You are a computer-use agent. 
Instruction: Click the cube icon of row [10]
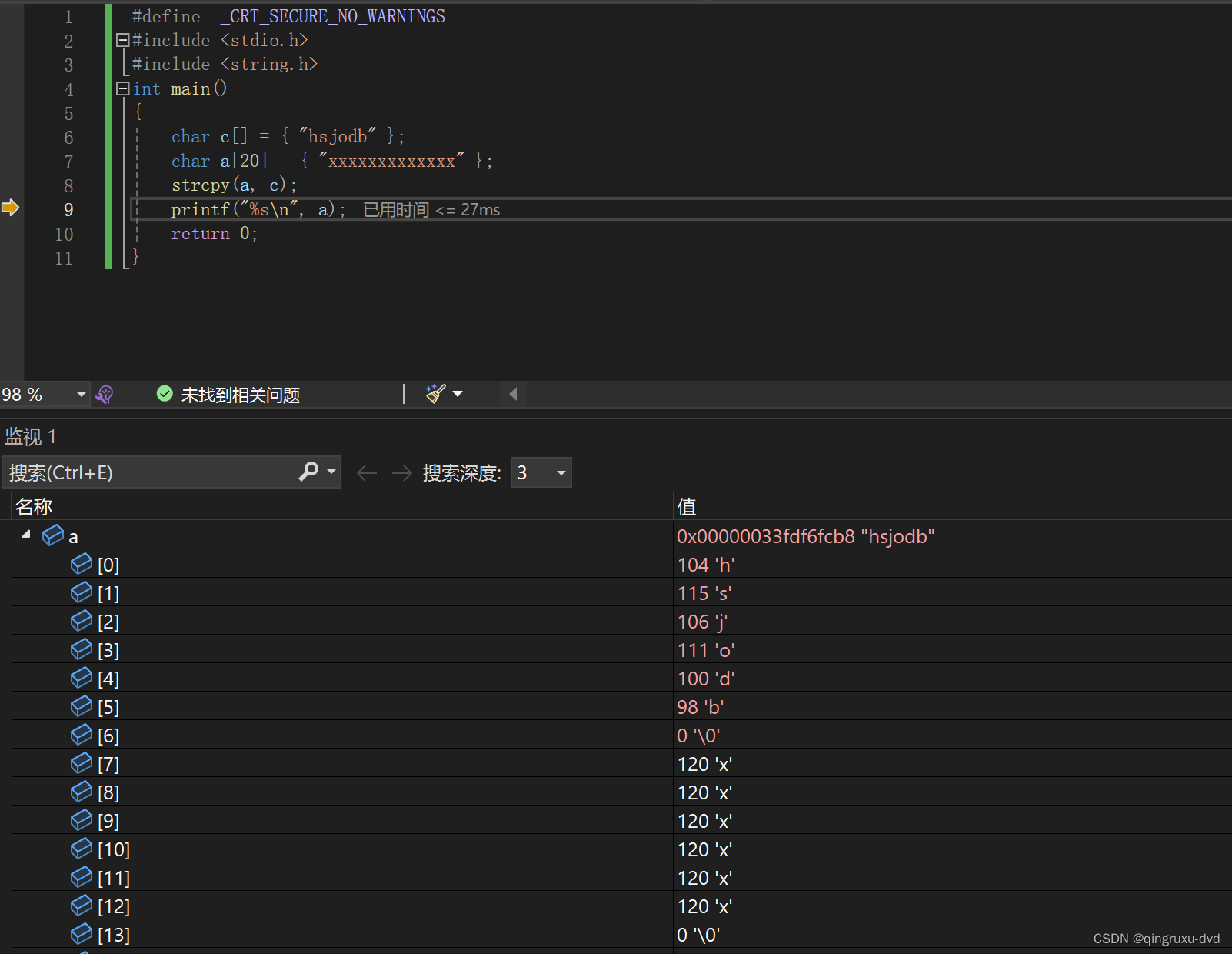82,849
